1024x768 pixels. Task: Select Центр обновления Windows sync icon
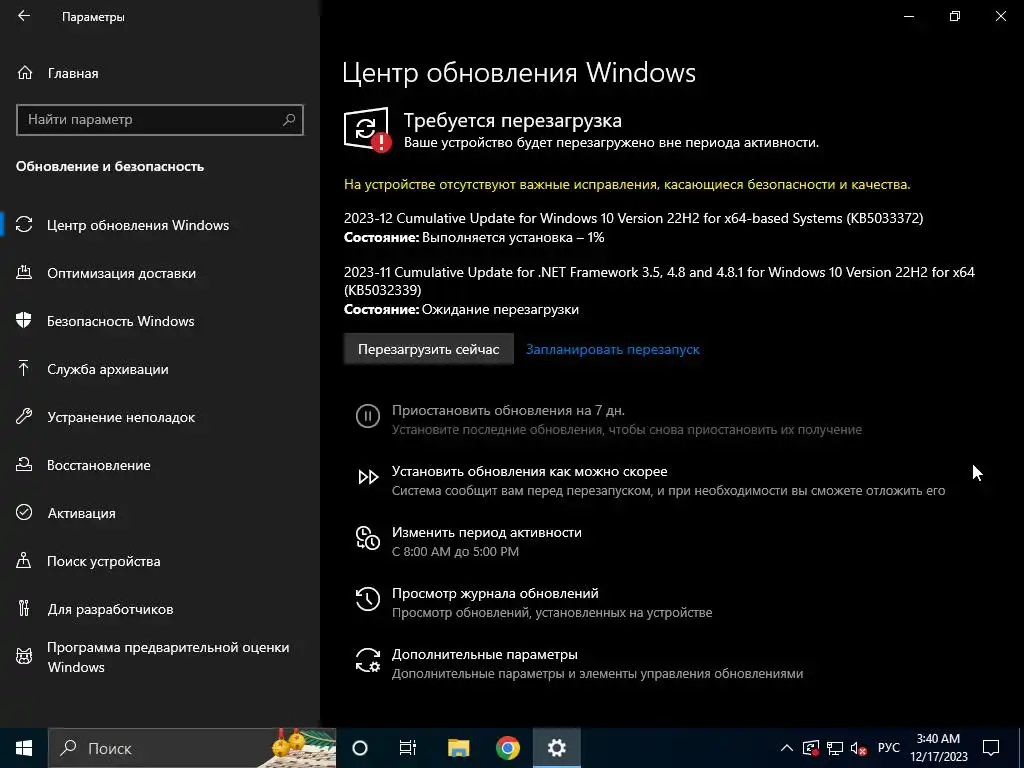[24, 225]
